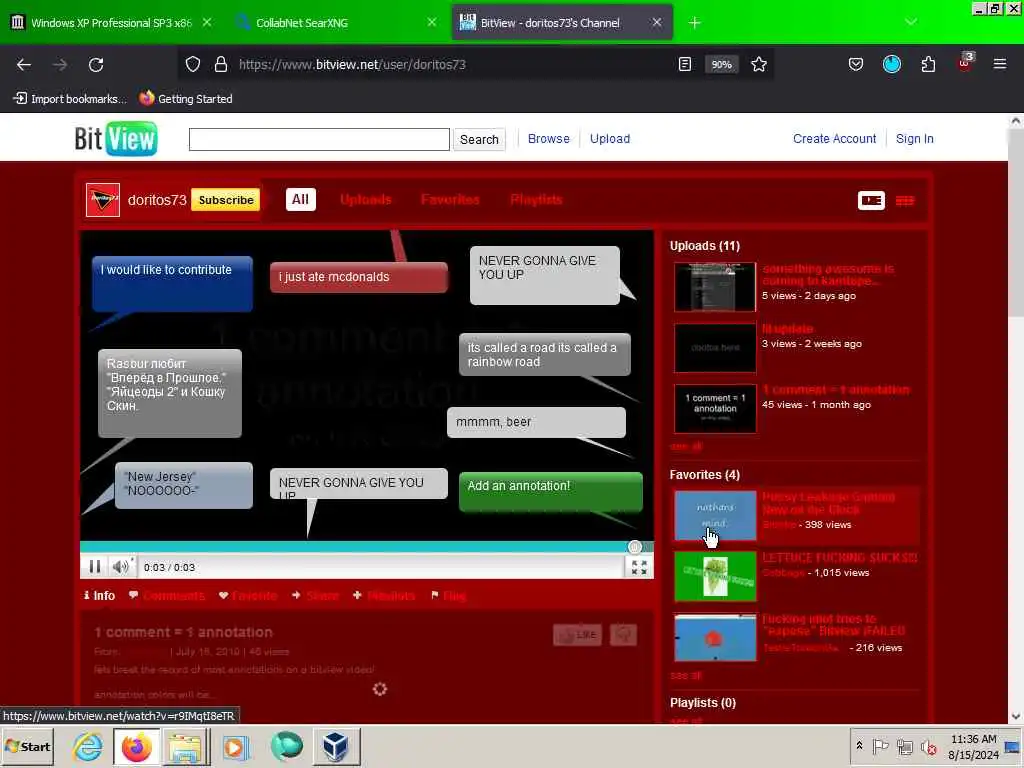This screenshot has width=1024, height=768.
Task: Open the Extensions puzzle icon
Action: coord(928,64)
